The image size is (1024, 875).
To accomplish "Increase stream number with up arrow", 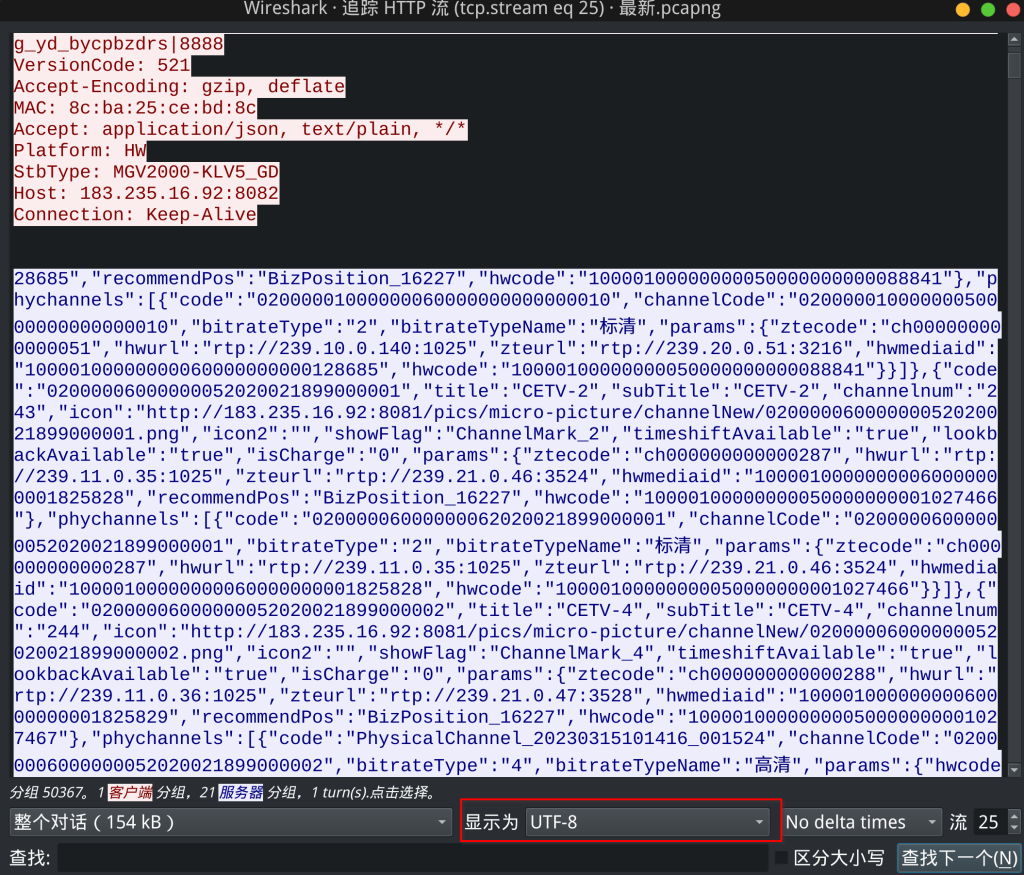I will click(x=1014, y=815).
